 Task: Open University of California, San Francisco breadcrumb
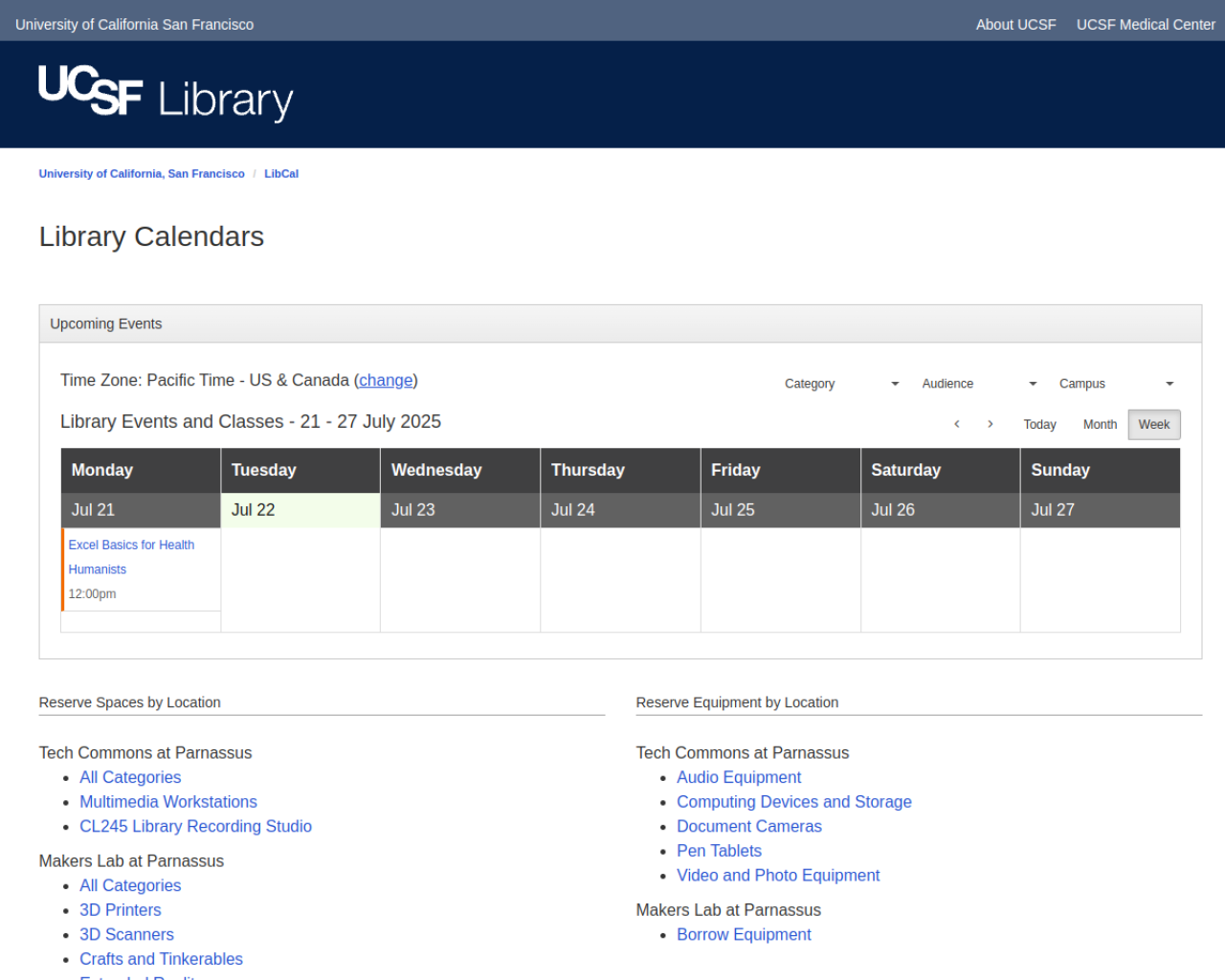click(x=142, y=174)
